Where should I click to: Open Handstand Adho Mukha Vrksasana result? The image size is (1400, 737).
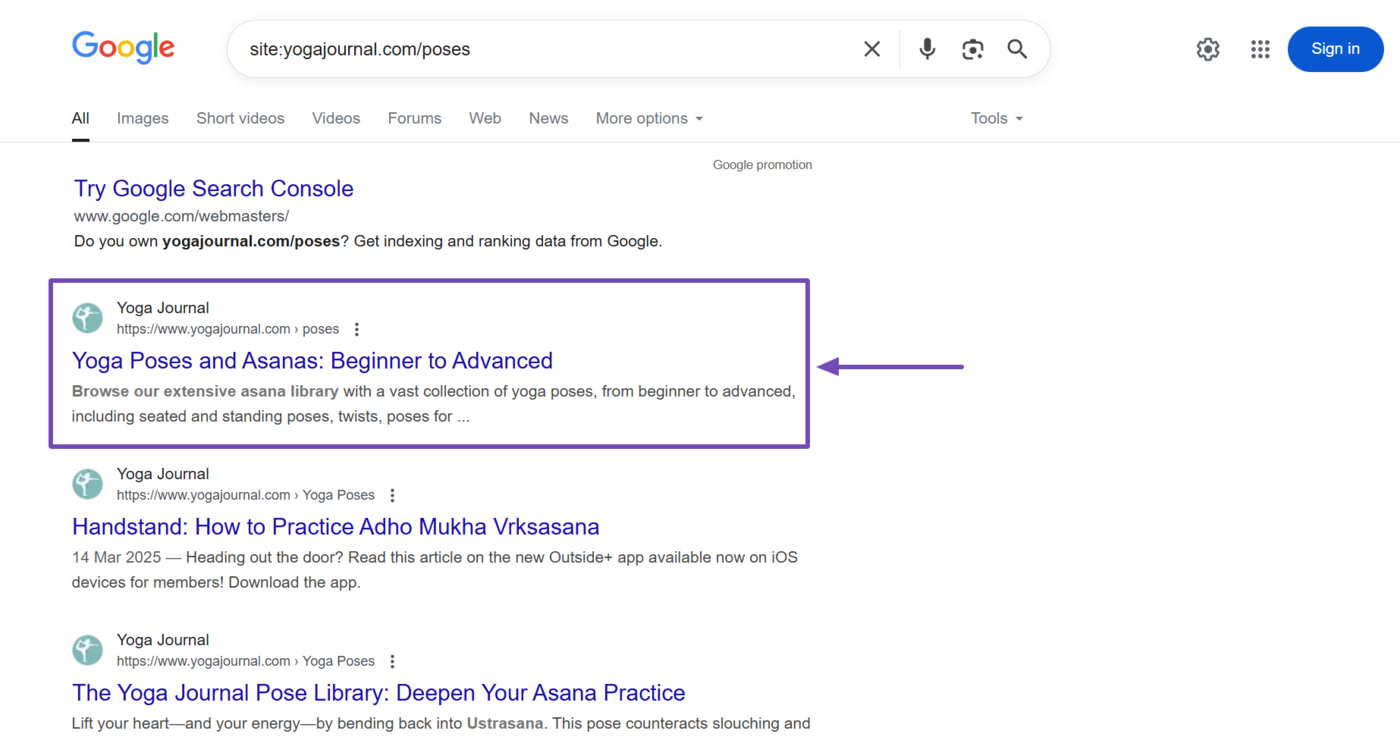335,526
